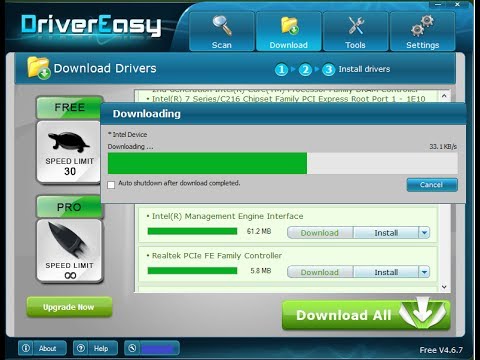Viewport: 480px width, 360px height.
Task: Enable auto shutdown after download completed
Action: 111,185
